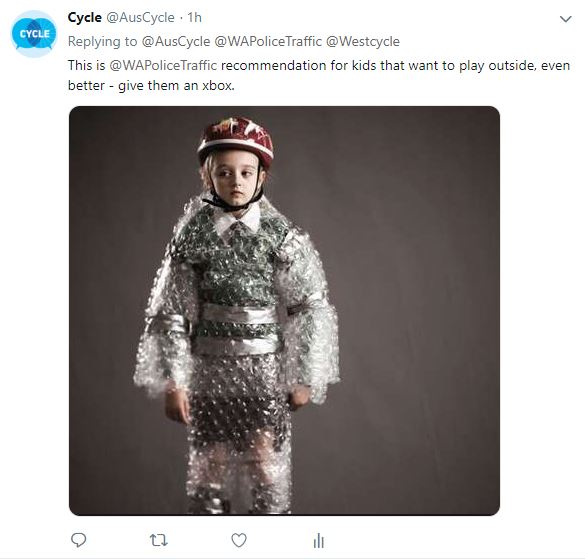Click the 'give them an xbox' text line
Screen dimensions: 585x560
coord(176,86)
